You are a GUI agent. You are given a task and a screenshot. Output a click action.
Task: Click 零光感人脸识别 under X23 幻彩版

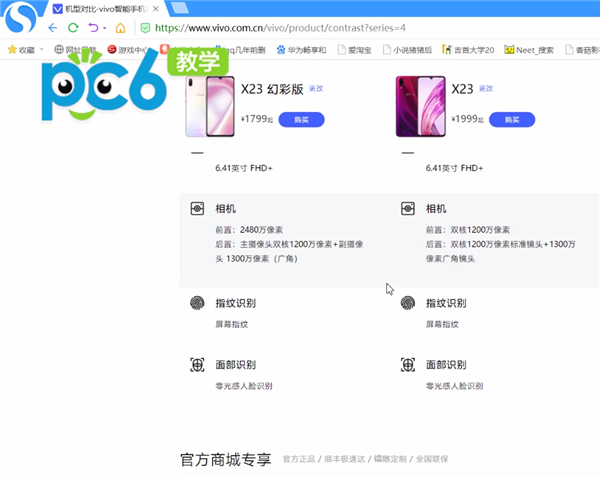(x=244, y=386)
